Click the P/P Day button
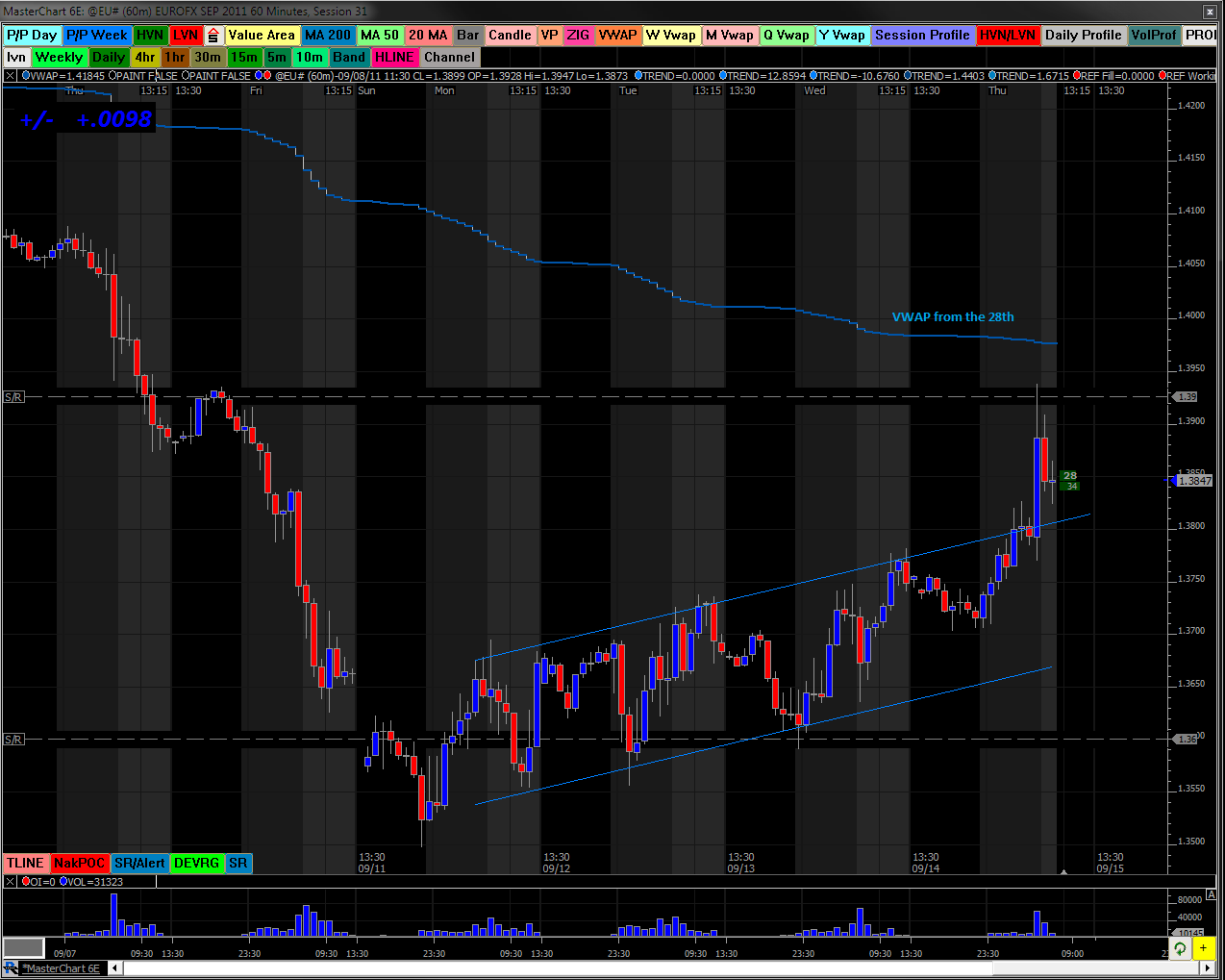 pyautogui.click(x=32, y=35)
